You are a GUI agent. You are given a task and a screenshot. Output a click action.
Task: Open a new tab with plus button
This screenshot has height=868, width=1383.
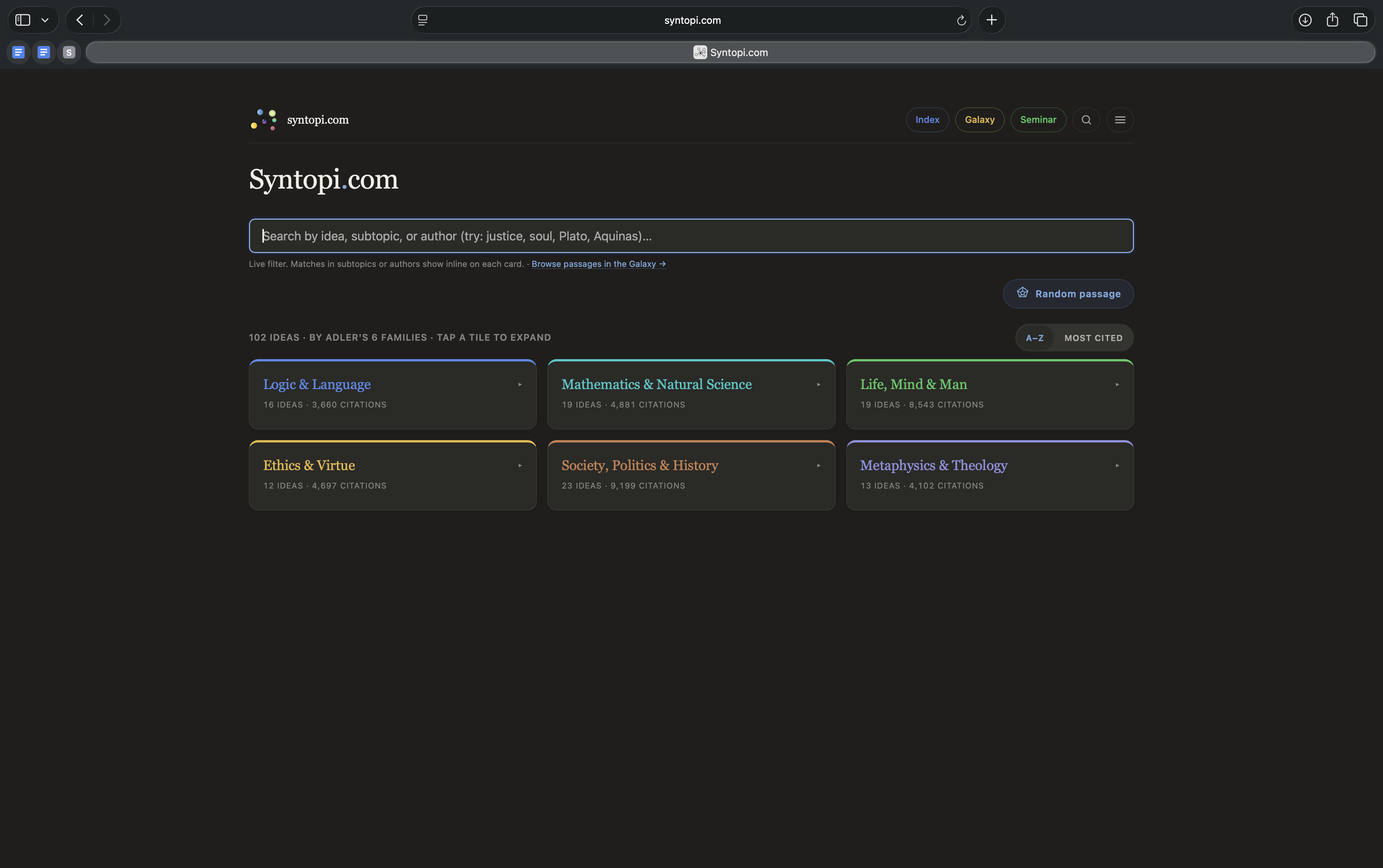coord(992,20)
